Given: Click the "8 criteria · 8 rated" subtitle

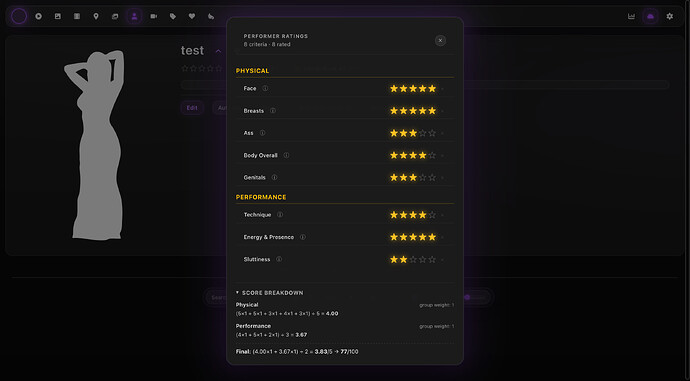Looking at the screenshot, I should coord(267,44).
